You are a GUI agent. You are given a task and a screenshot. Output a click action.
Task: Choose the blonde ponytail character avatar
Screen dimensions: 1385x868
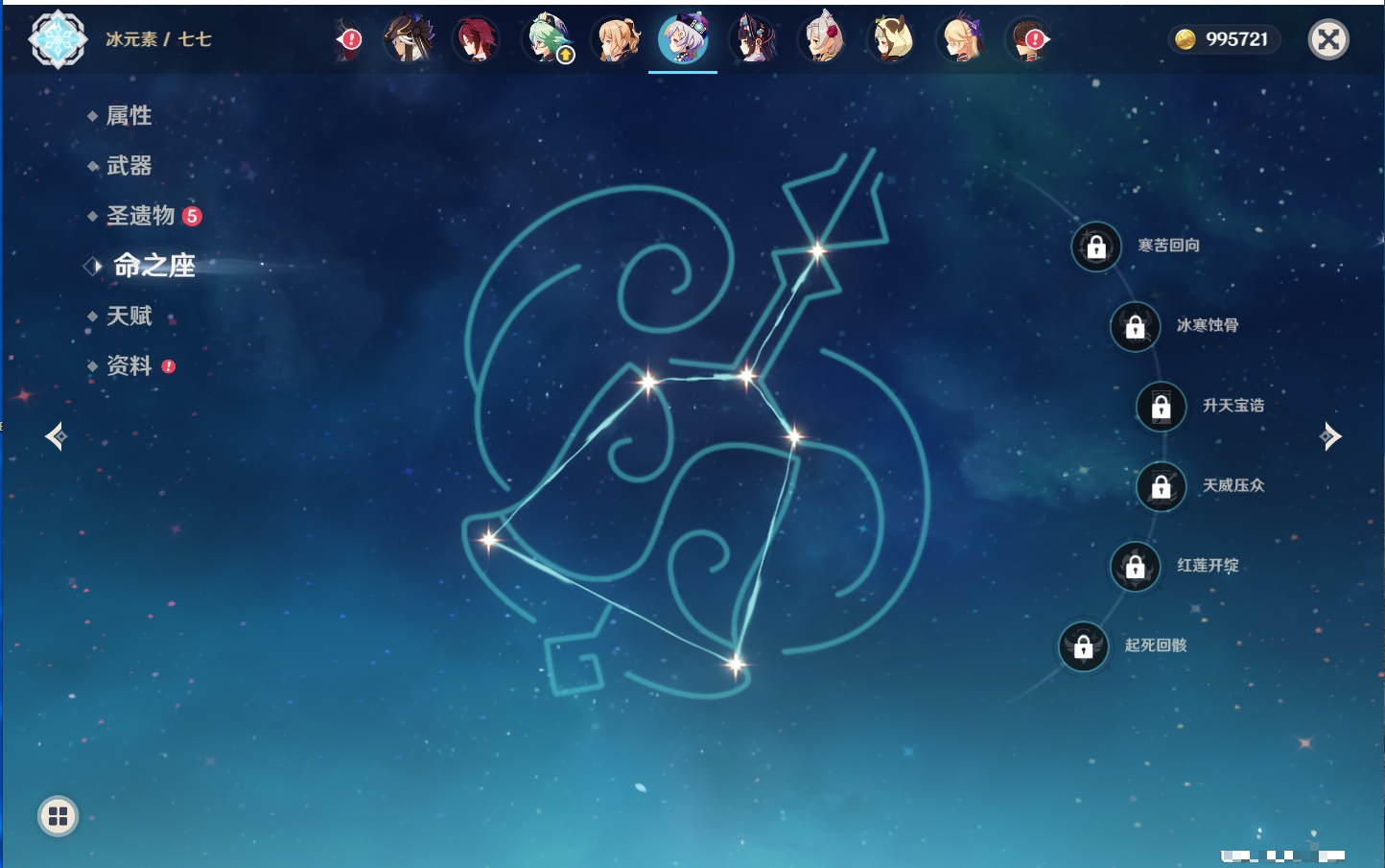pyautogui.click(x=617, y=39)
